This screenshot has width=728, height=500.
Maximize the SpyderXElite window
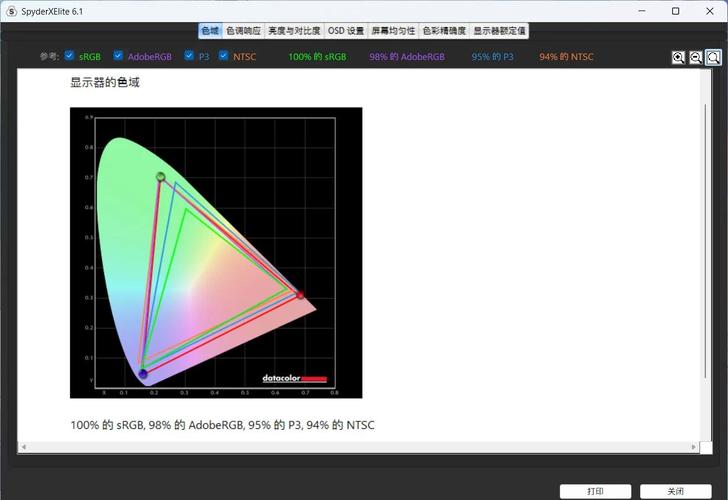[676, 11]
